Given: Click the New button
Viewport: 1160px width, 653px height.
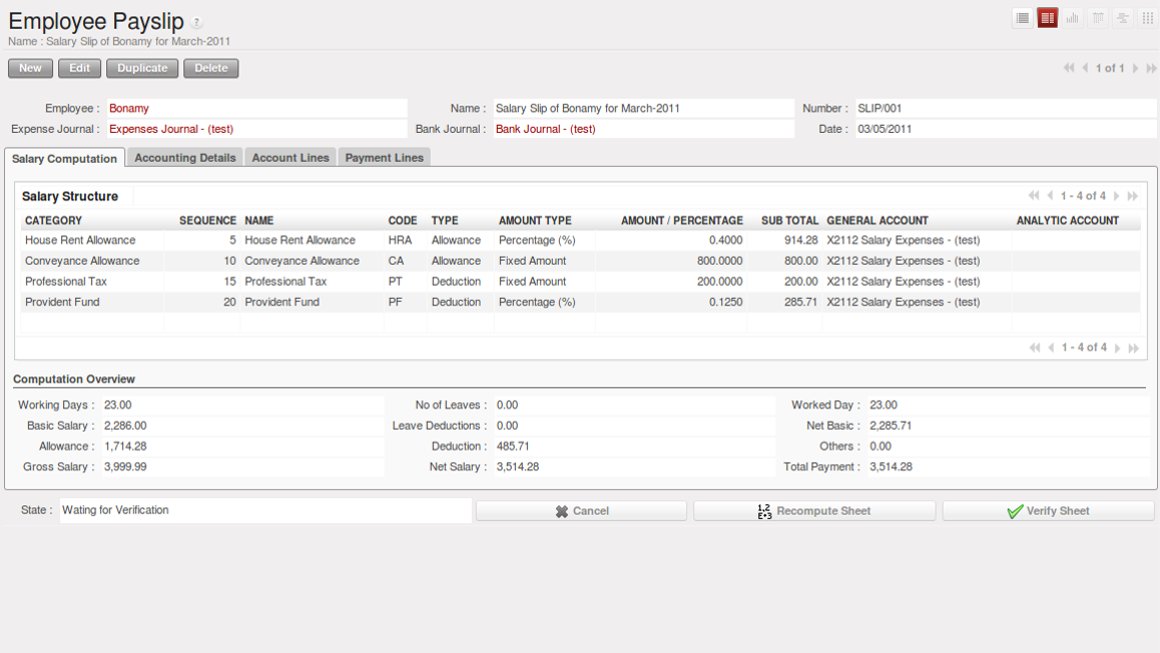Looking at the screenshot, I should (30, 68).
